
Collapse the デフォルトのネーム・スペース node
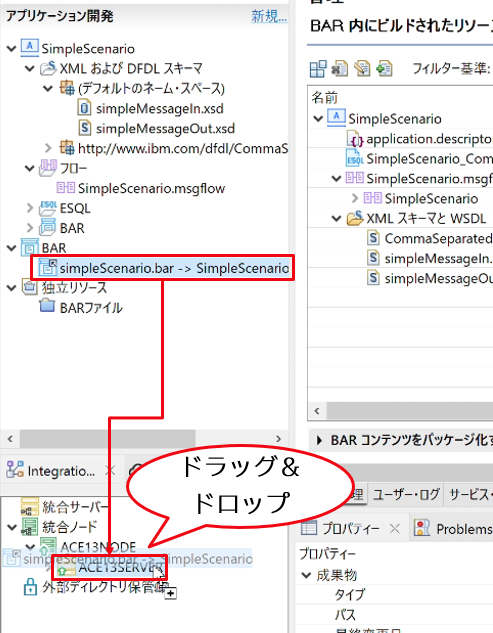pyautogui.click(x=48, y=88)
